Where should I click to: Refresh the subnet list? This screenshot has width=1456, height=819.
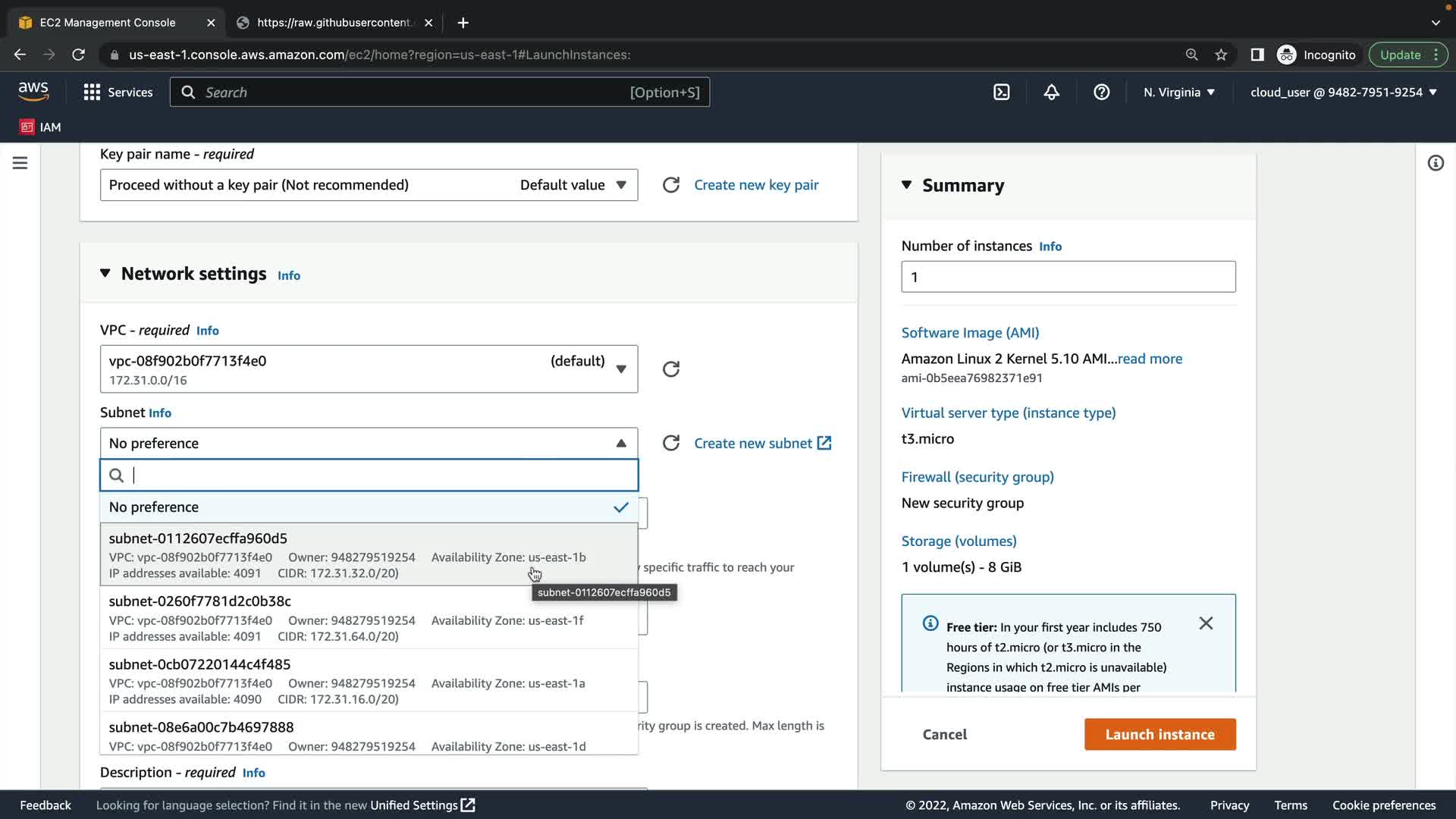[x=671, y=443]
